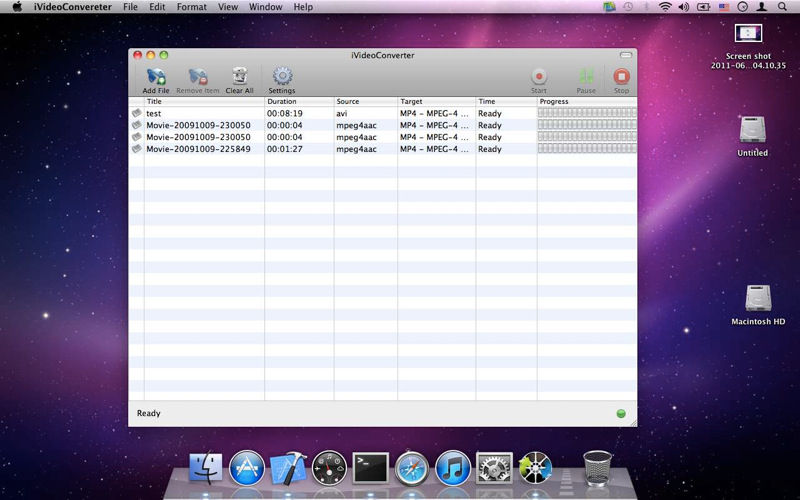Click the Source column header

(x=366, y=102)
